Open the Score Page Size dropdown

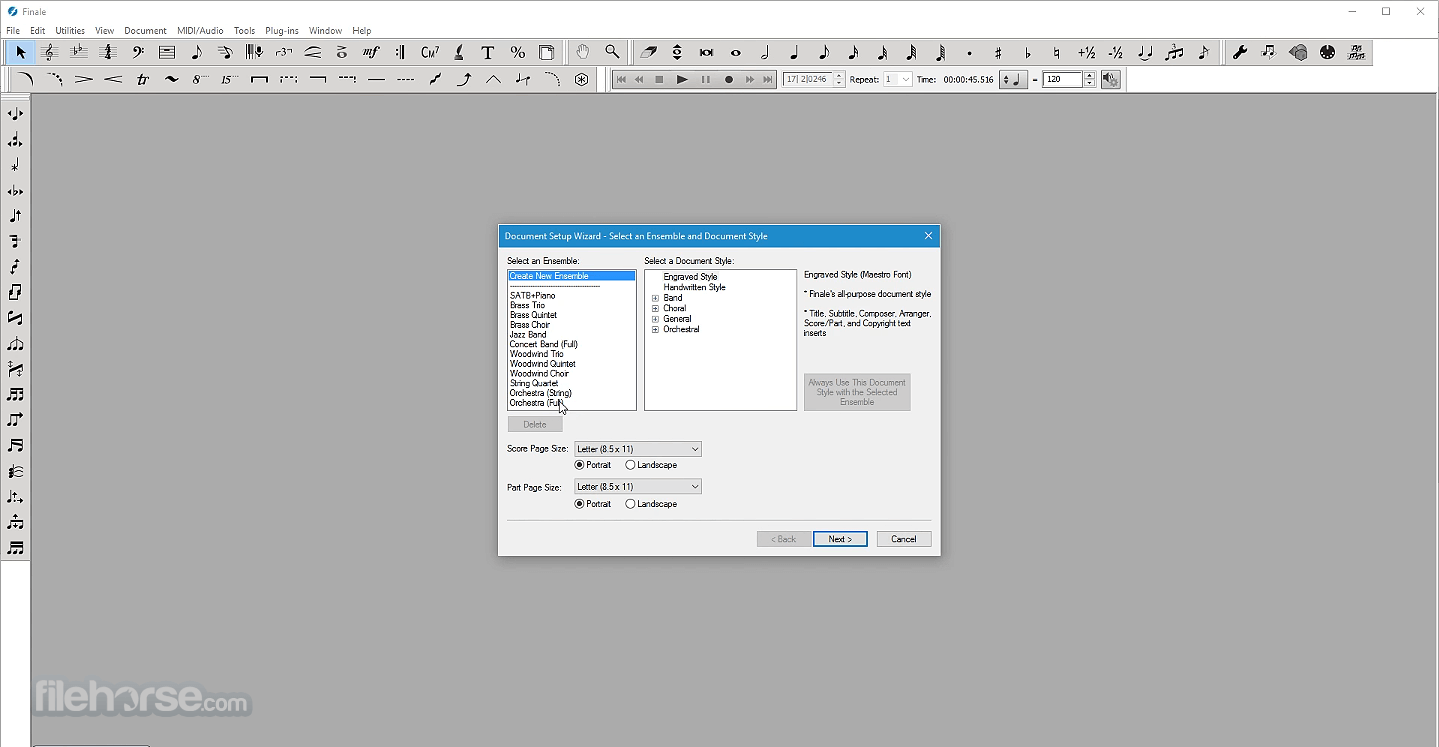[x=638, y=449]
